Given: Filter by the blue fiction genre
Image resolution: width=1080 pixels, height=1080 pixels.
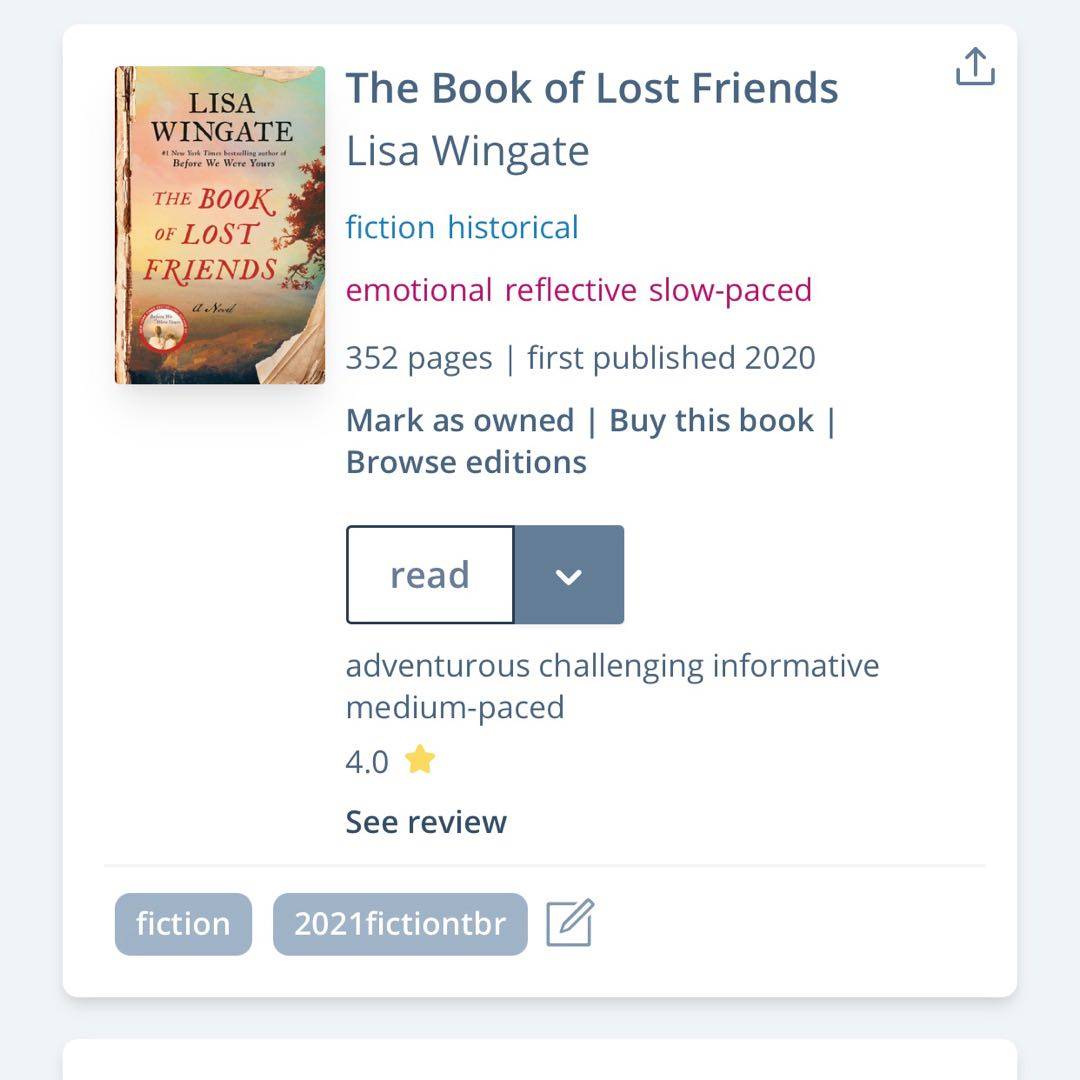Looking at the screenshot, I should click(x=390, y=227).
